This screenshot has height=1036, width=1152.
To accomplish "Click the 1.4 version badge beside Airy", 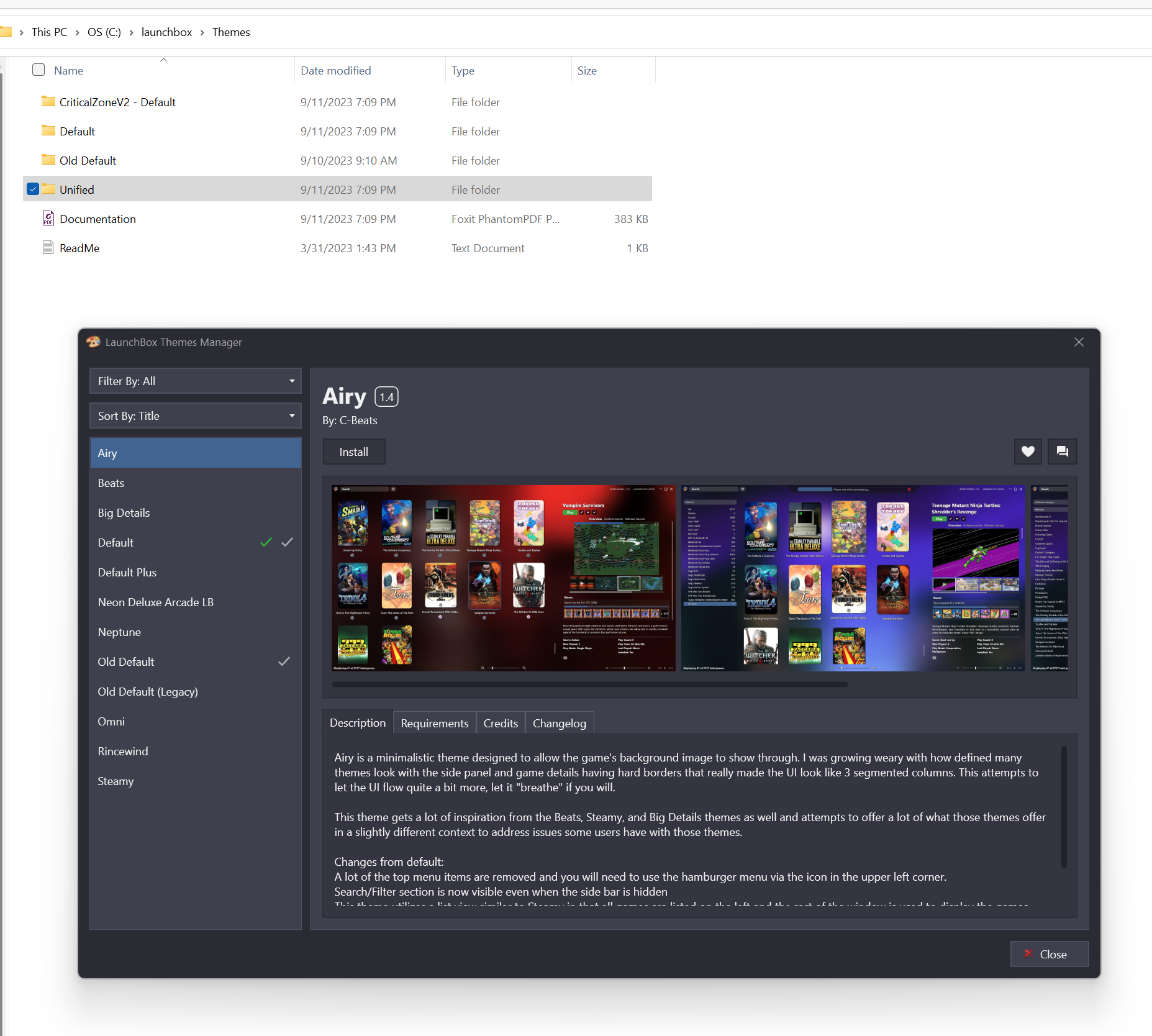I will 386,397.
